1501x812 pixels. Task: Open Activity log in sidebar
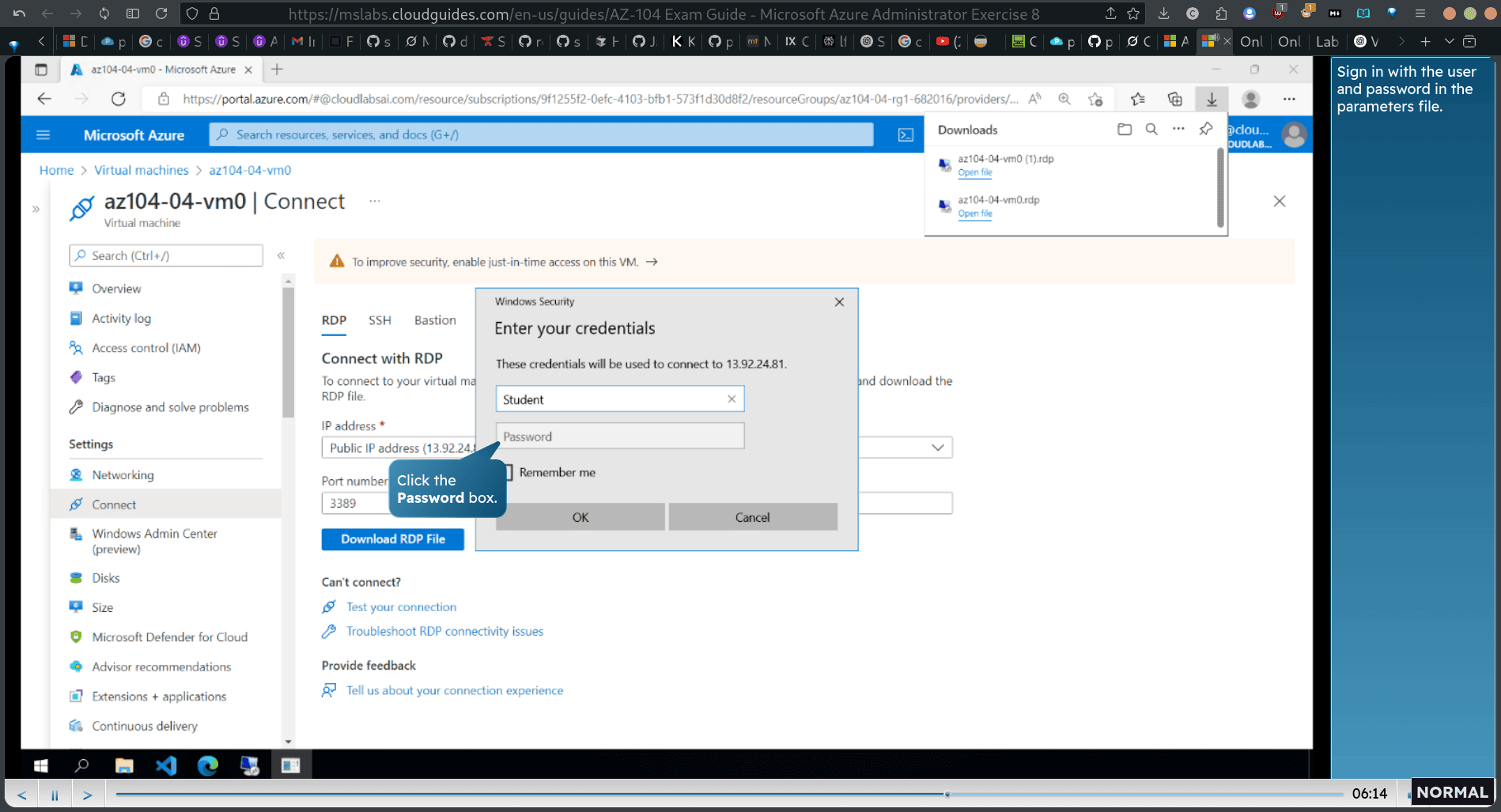121,319
